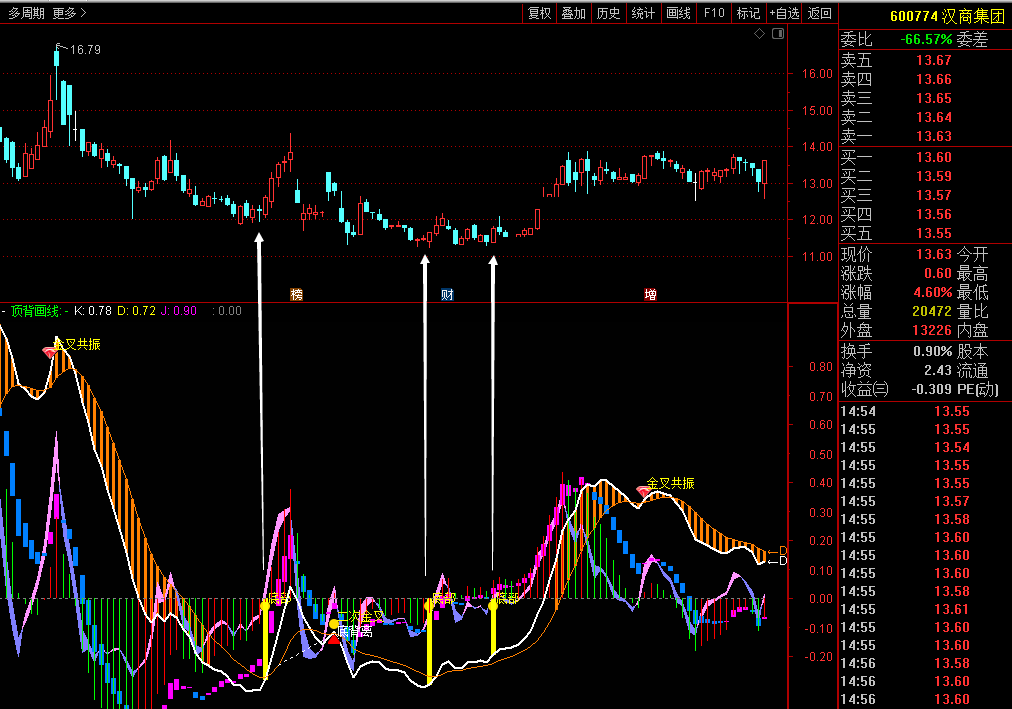Click the diamond icon above the chart

pos(760,34)
